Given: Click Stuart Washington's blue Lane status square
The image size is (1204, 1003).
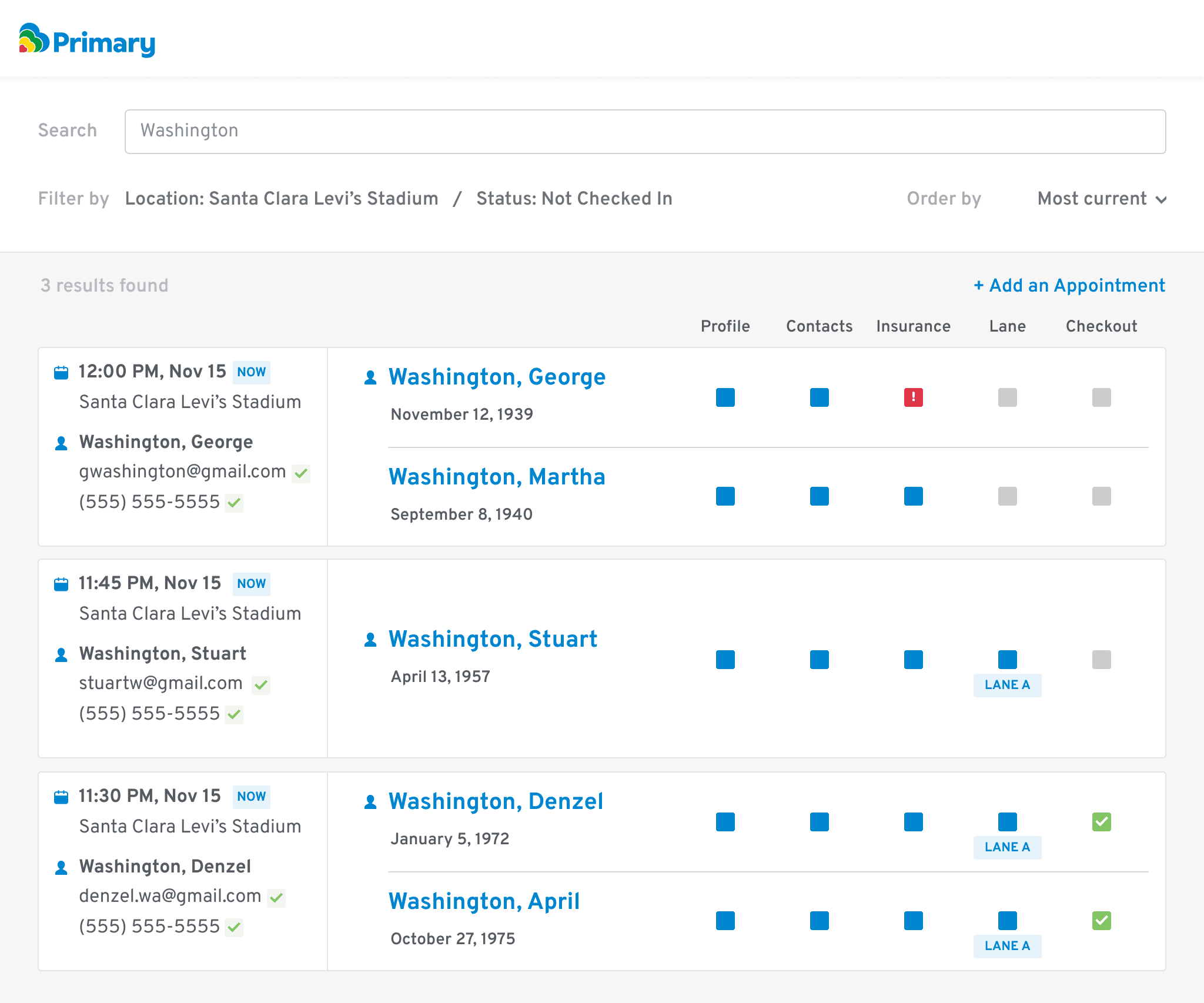Looking at the screenshot, I should 1007,660.
